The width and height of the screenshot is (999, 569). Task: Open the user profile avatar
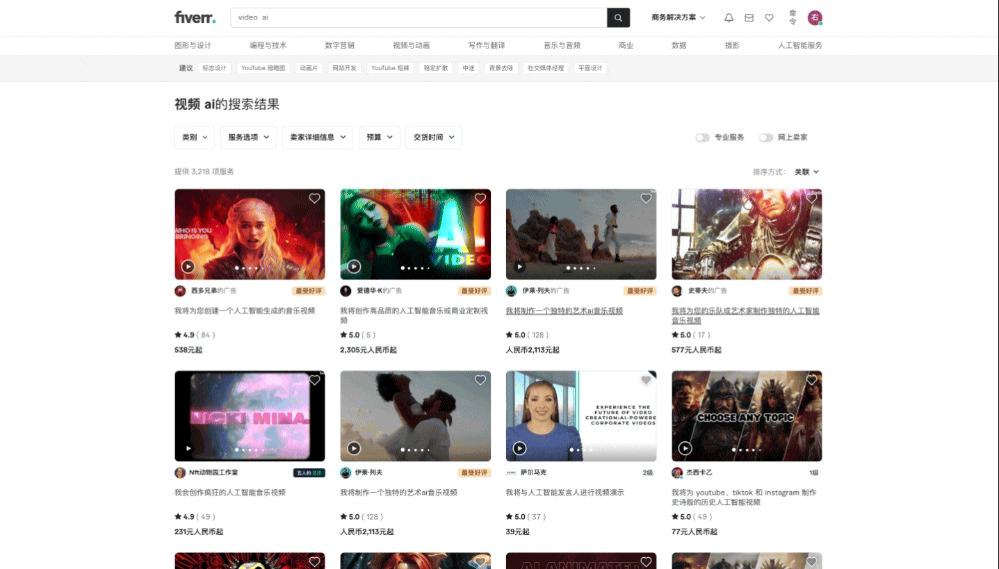pyautogui.click(x=815, y=18)
